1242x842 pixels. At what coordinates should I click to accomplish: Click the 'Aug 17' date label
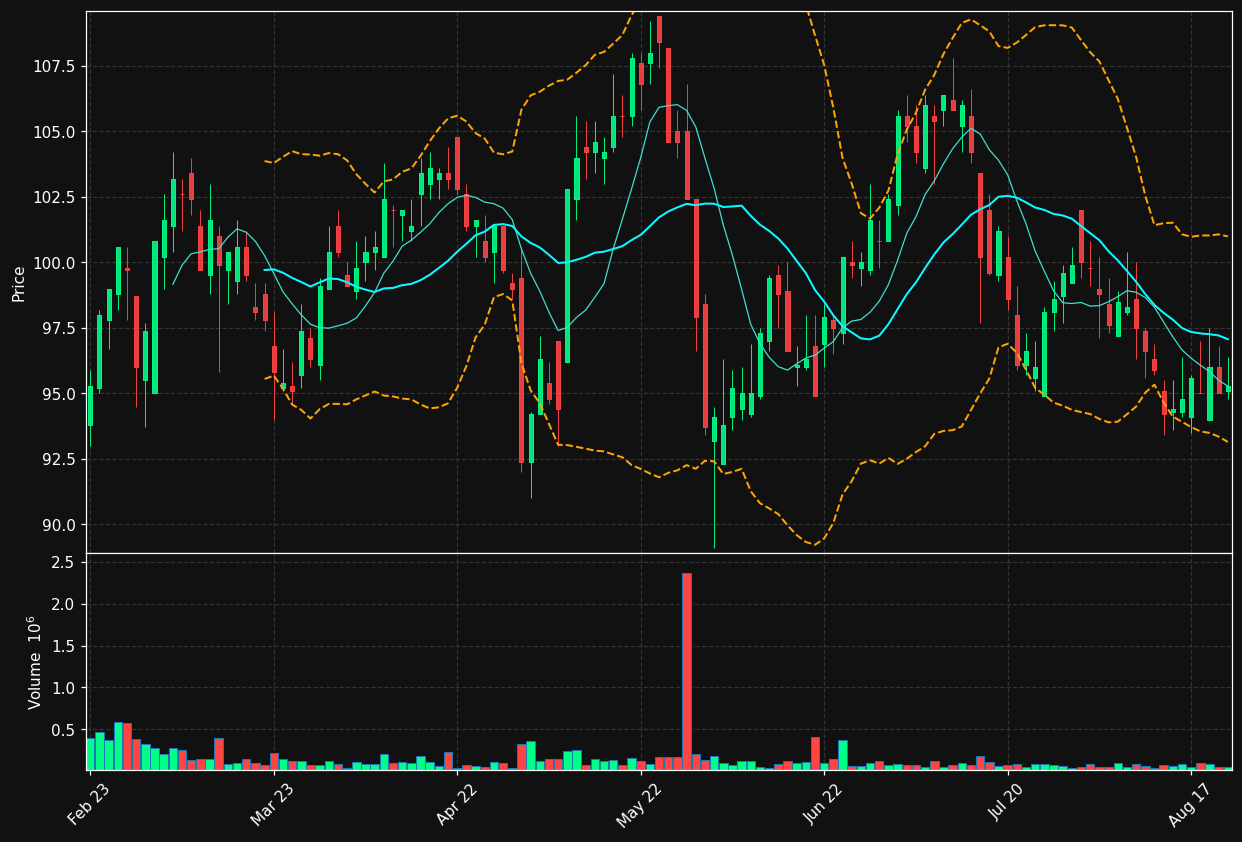[x=1192, y=806]
